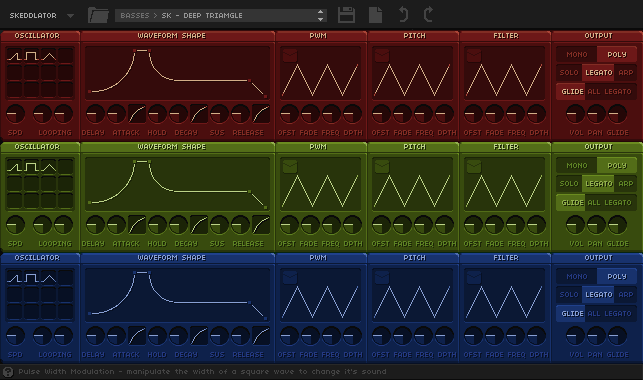Click the LEGATO glide option in the red row
Image resolution: width=643 pixels, height=380 pixels.
click(618, 91)
